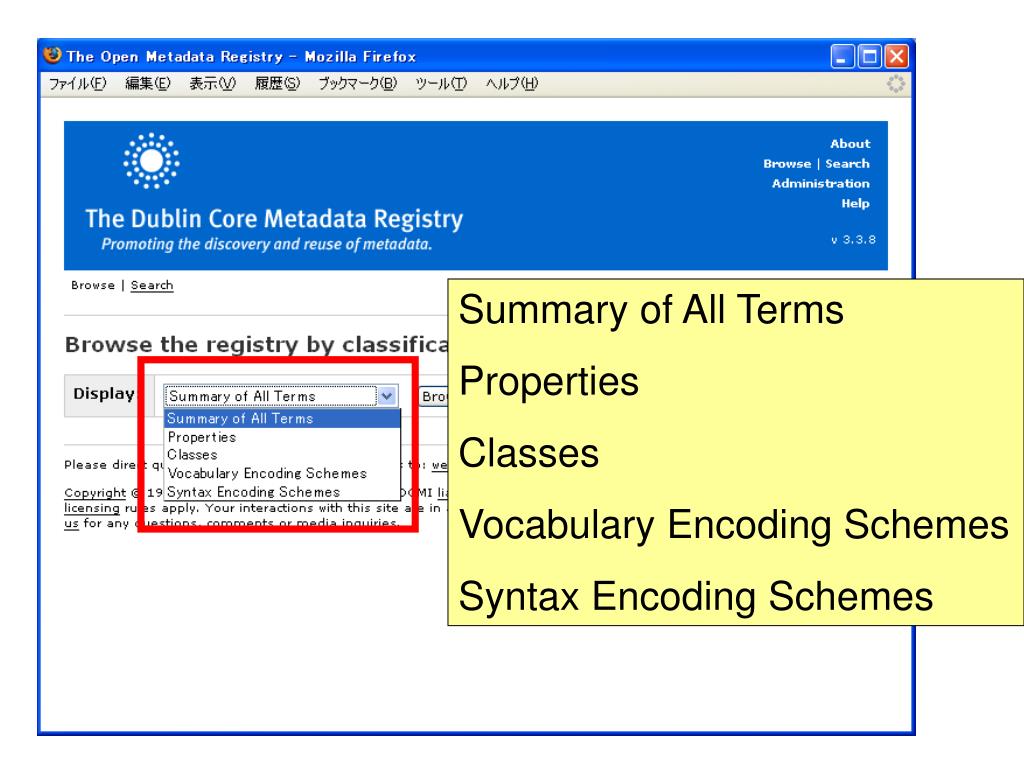The width and height of the screenshot is (1024, 768).
Task: Open the Help link in header
Action: pyautogui.click(x=855, y=203)
